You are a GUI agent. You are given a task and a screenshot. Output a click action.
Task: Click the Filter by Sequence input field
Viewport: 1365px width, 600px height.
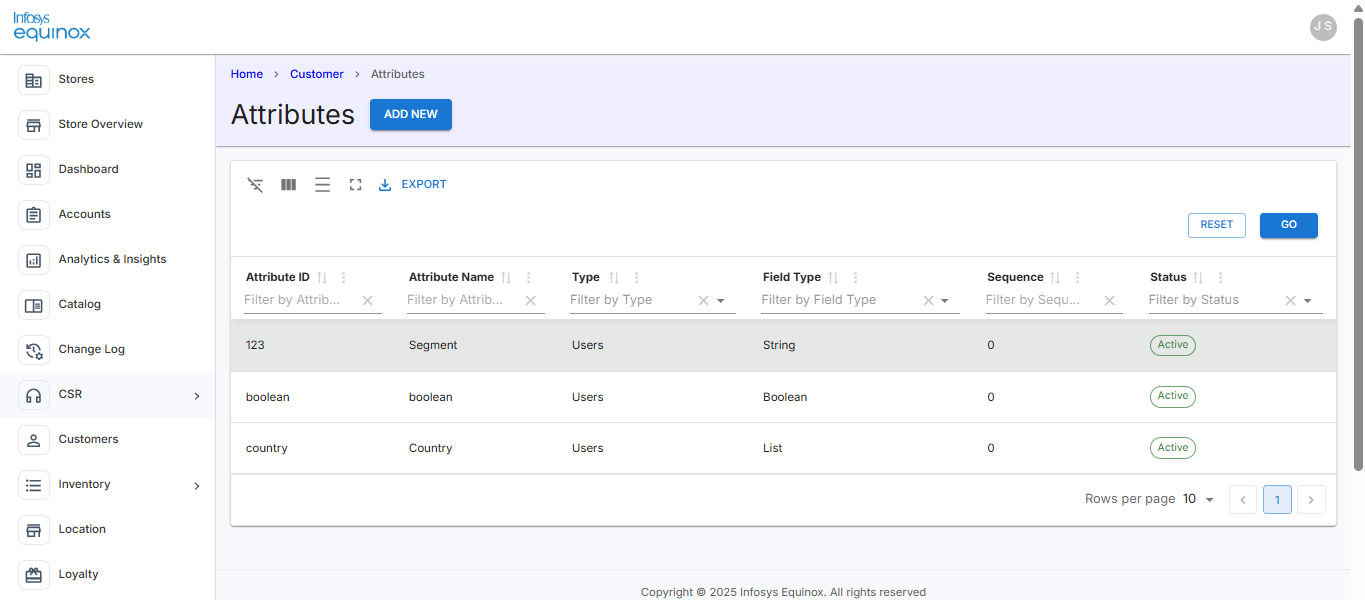point(1042,300)
